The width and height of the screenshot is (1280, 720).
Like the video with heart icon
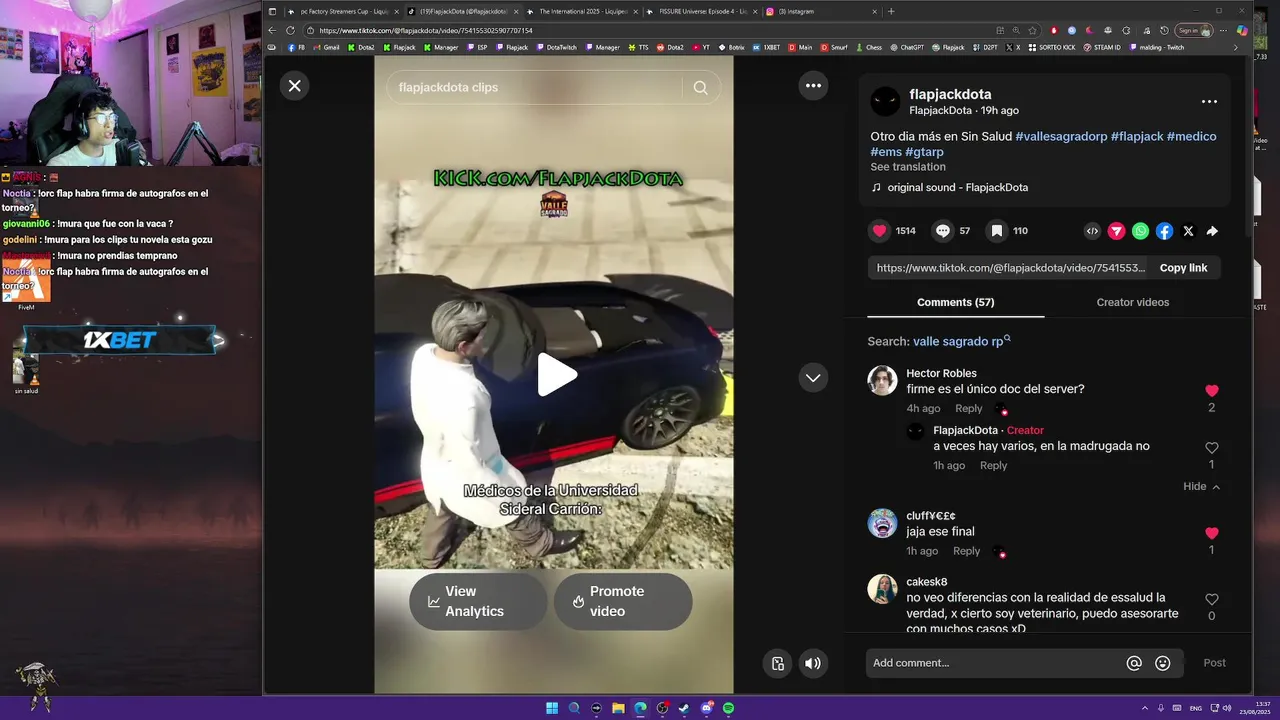pos(880,231)
